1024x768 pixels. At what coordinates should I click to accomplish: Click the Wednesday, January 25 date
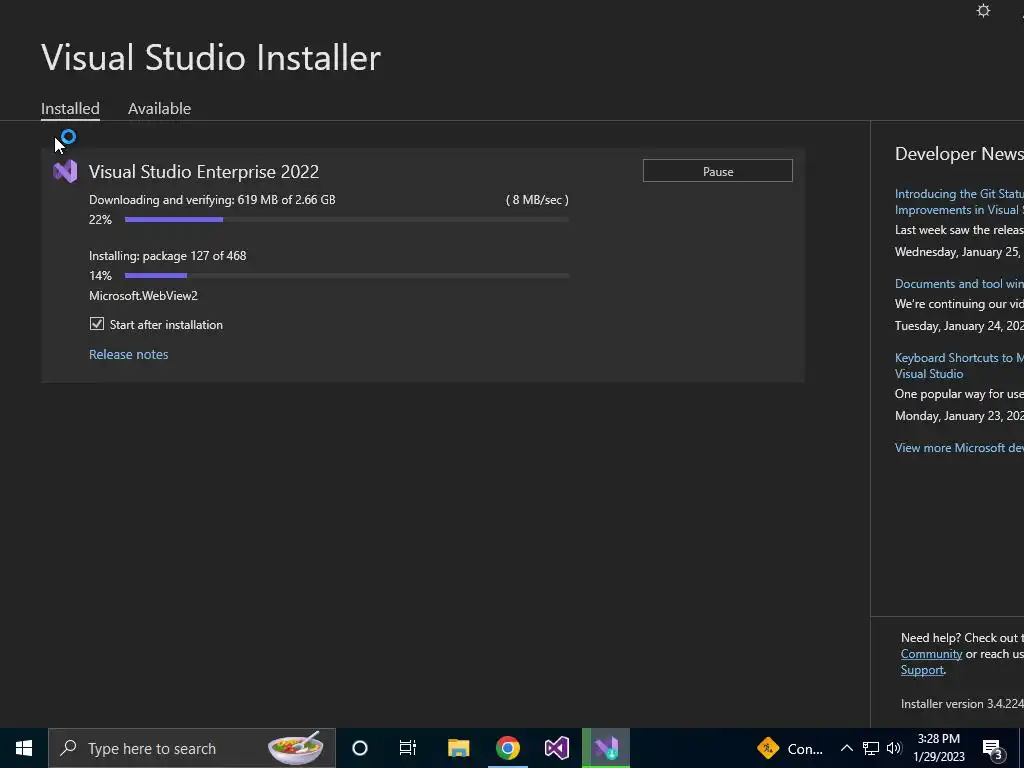coord(959,252)
